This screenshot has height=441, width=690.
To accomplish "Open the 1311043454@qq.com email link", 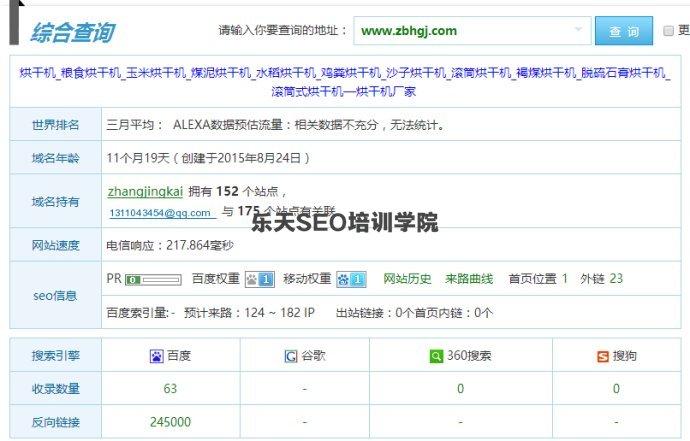I will point(162,213).
